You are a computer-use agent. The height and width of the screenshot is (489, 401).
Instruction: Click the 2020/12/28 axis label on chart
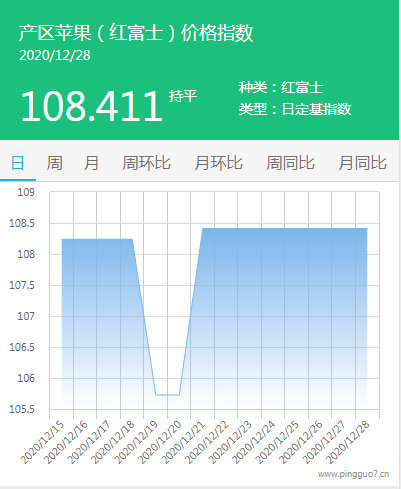click(x=348, y=442)
